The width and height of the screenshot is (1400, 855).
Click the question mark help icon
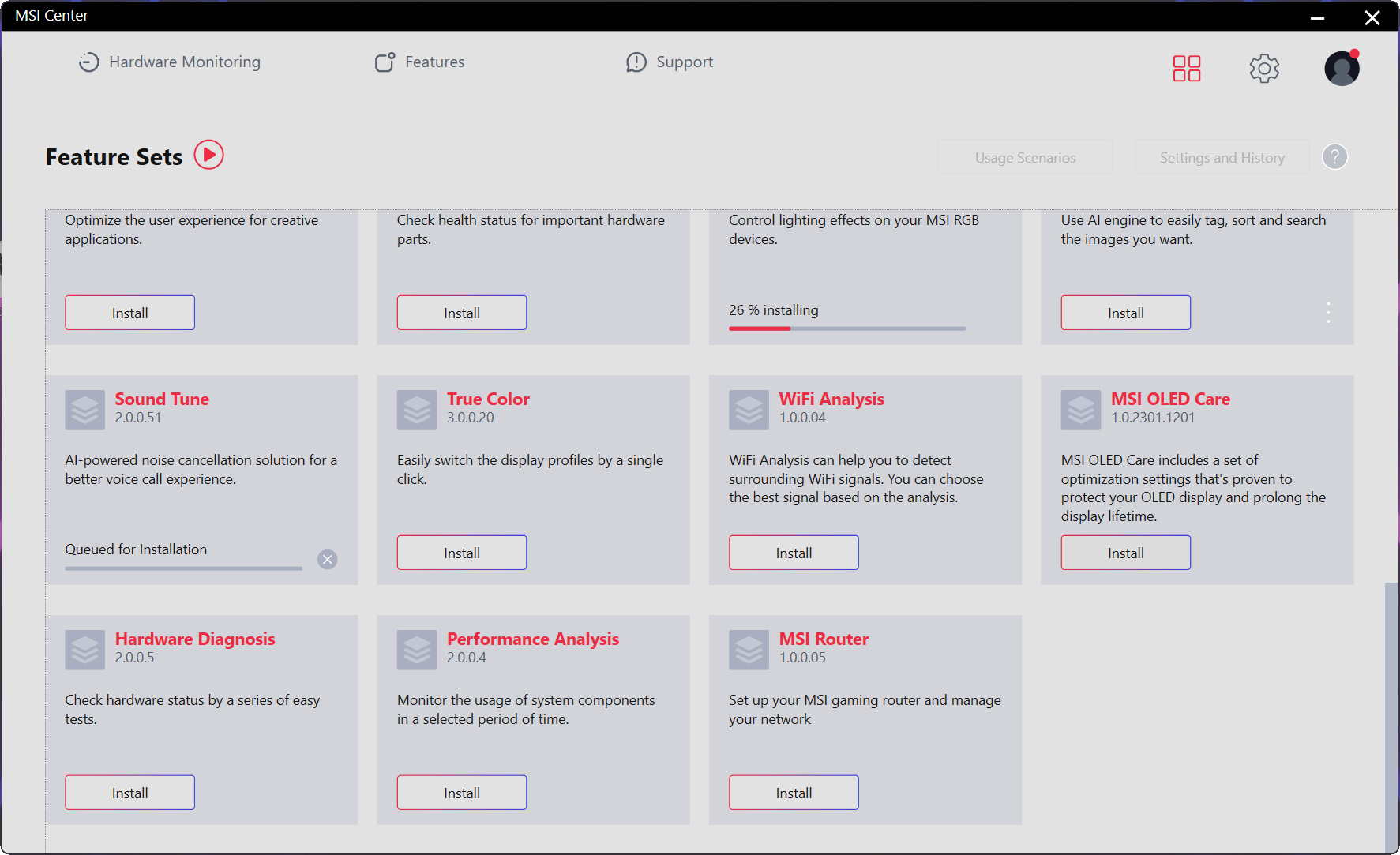(1334, 157)
